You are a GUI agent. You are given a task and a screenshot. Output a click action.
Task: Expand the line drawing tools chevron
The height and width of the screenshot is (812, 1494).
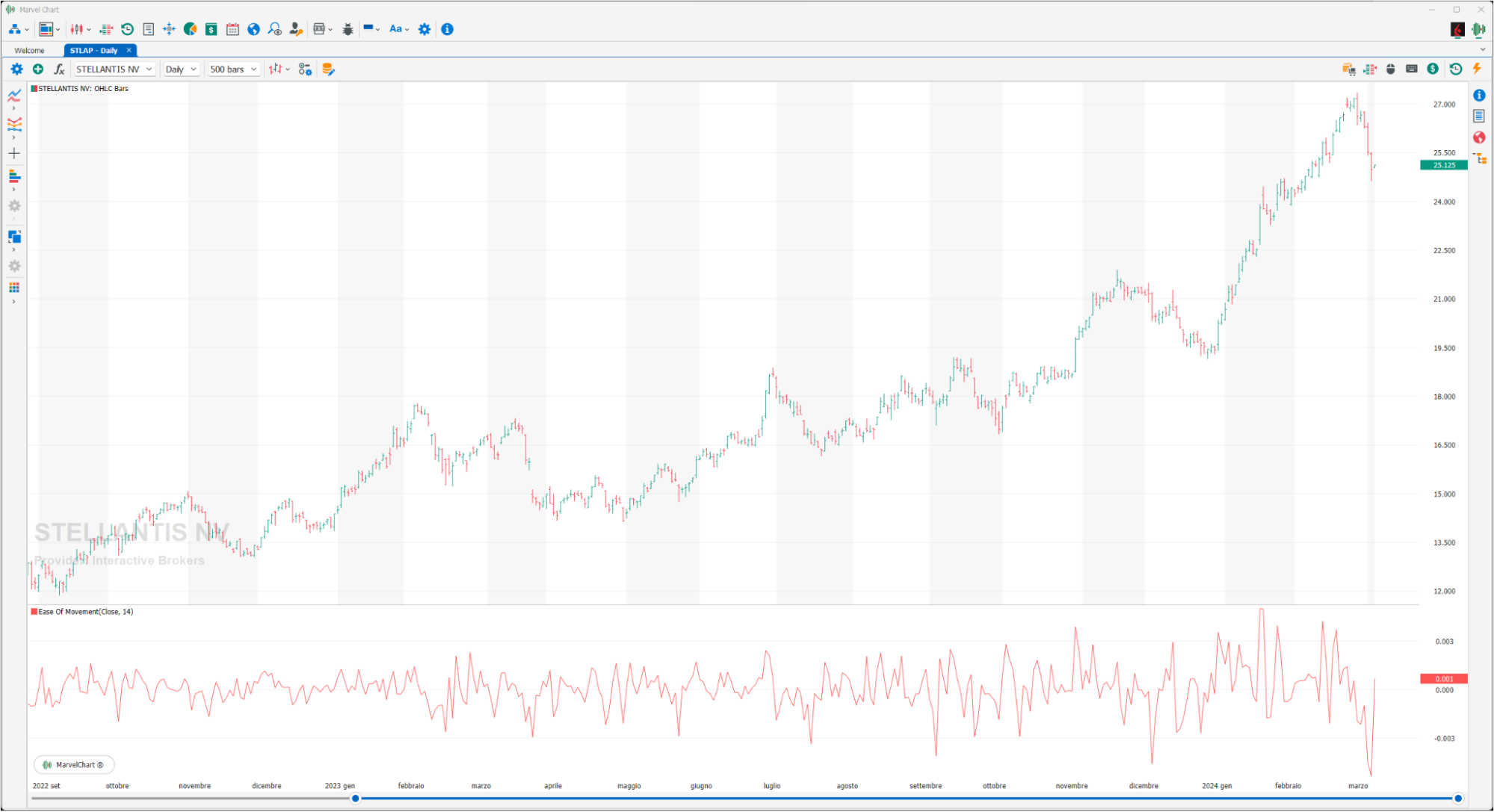point(13,108)
